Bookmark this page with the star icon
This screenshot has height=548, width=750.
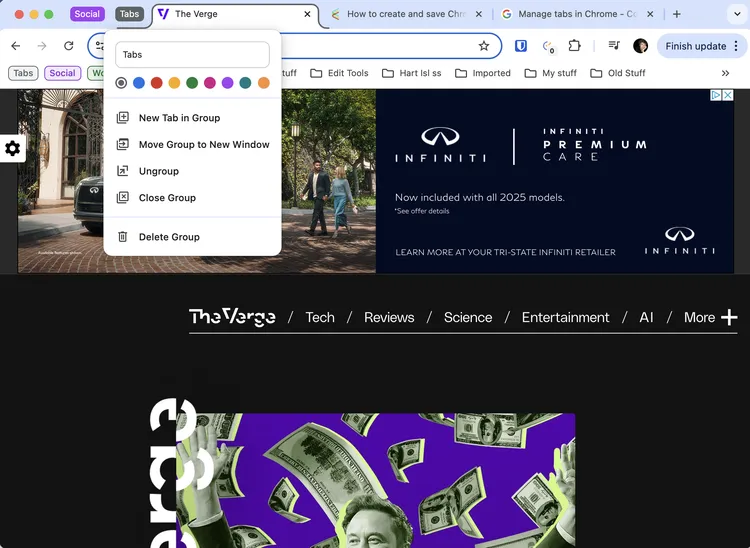coord(484,46)
